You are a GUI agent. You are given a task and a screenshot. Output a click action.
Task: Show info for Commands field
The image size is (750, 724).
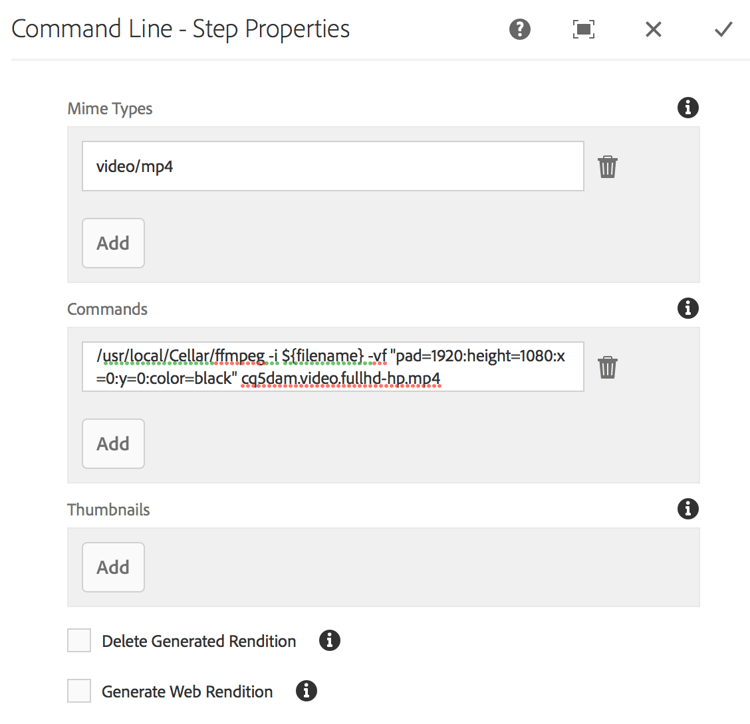[688, 308]
